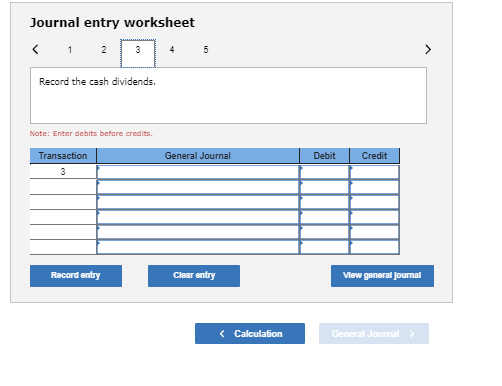Click the Record entry button

point(76,276)
